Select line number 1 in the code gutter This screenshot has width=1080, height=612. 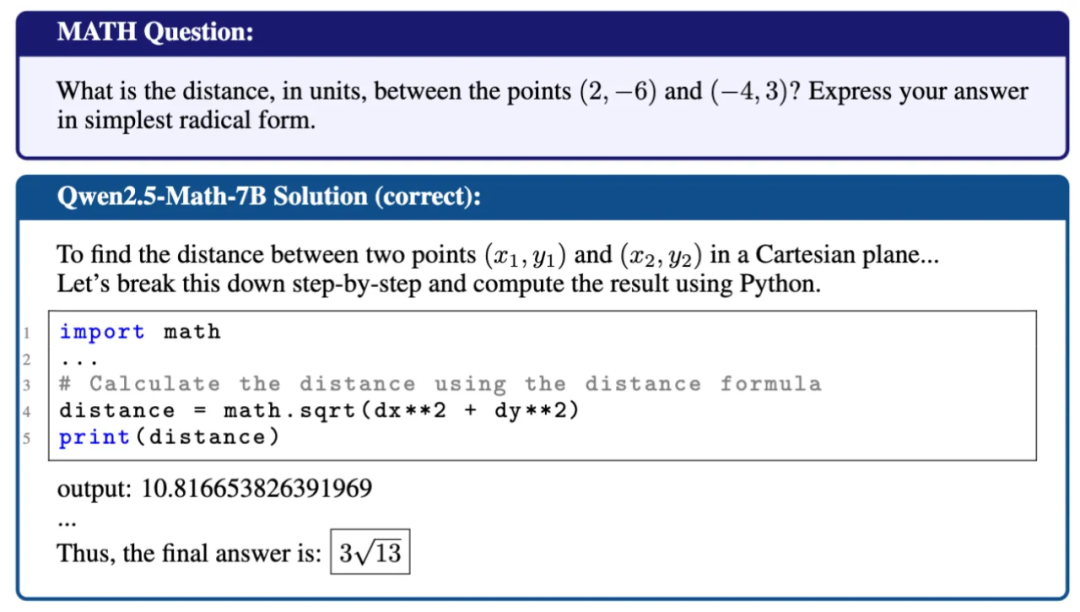click(x=29, y=332)
